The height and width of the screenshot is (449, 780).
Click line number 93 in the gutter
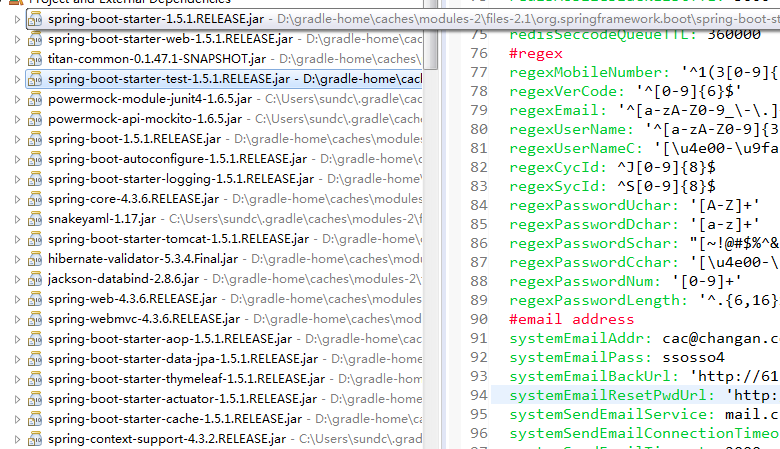[x=479, y=376]
